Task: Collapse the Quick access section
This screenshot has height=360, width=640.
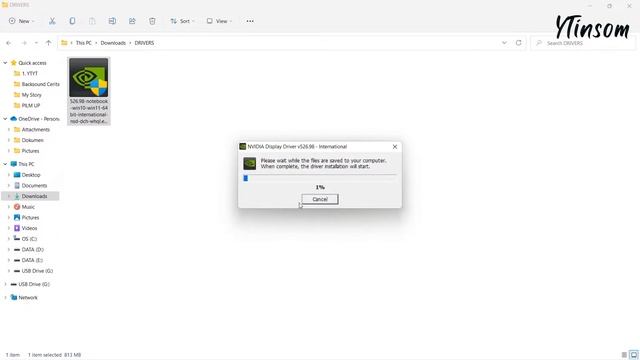Action: point(5,63)
